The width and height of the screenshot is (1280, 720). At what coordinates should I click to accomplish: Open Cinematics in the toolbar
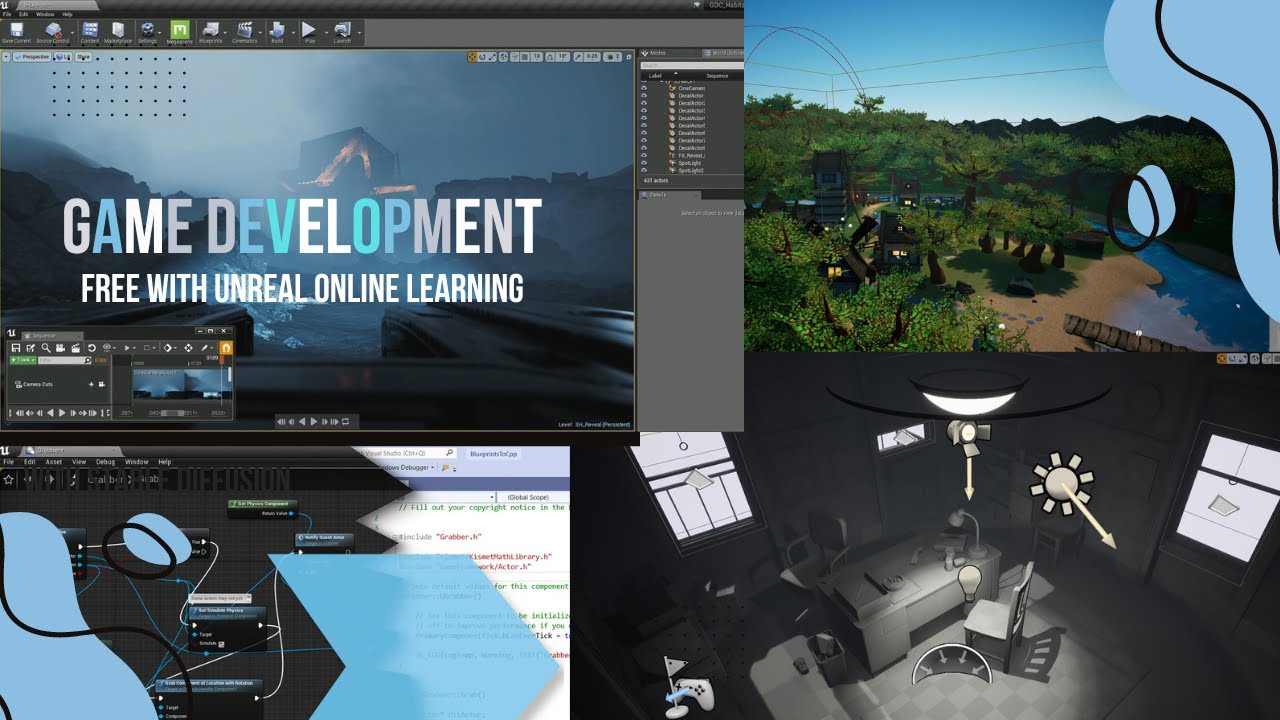point(244,31)
